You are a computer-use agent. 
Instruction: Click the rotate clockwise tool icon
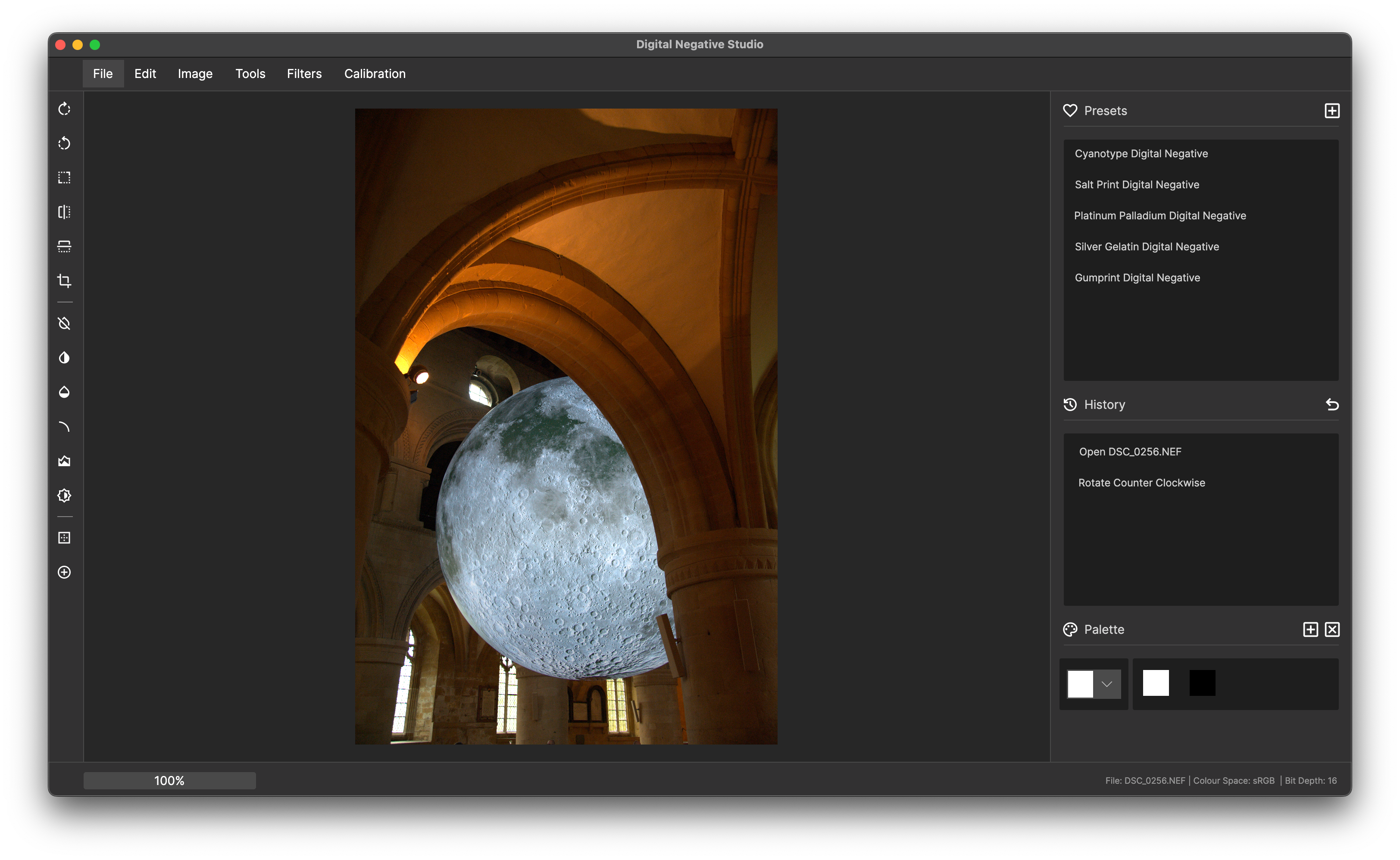[x=64, y=109]
